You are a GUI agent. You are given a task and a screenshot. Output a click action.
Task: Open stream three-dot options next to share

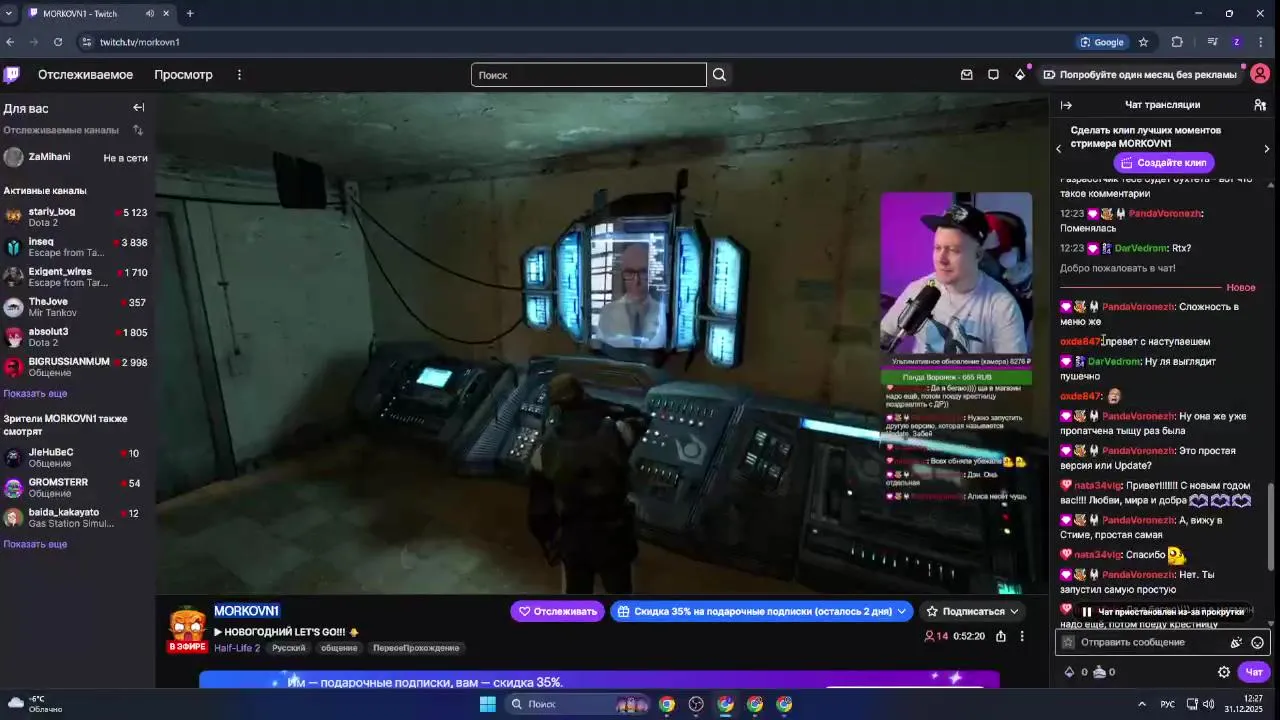(1022, 637)
